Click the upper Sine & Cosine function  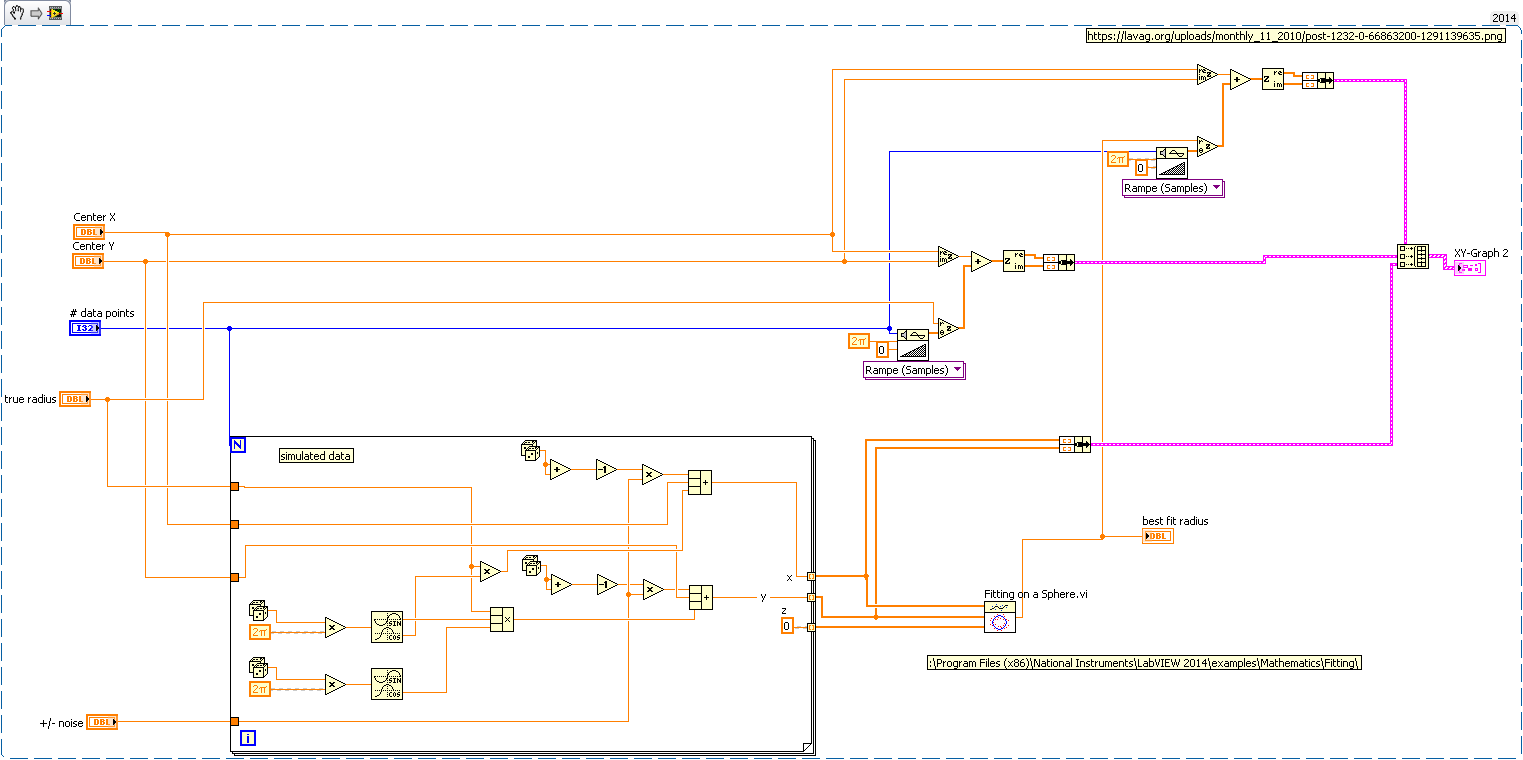coord(387,627)
